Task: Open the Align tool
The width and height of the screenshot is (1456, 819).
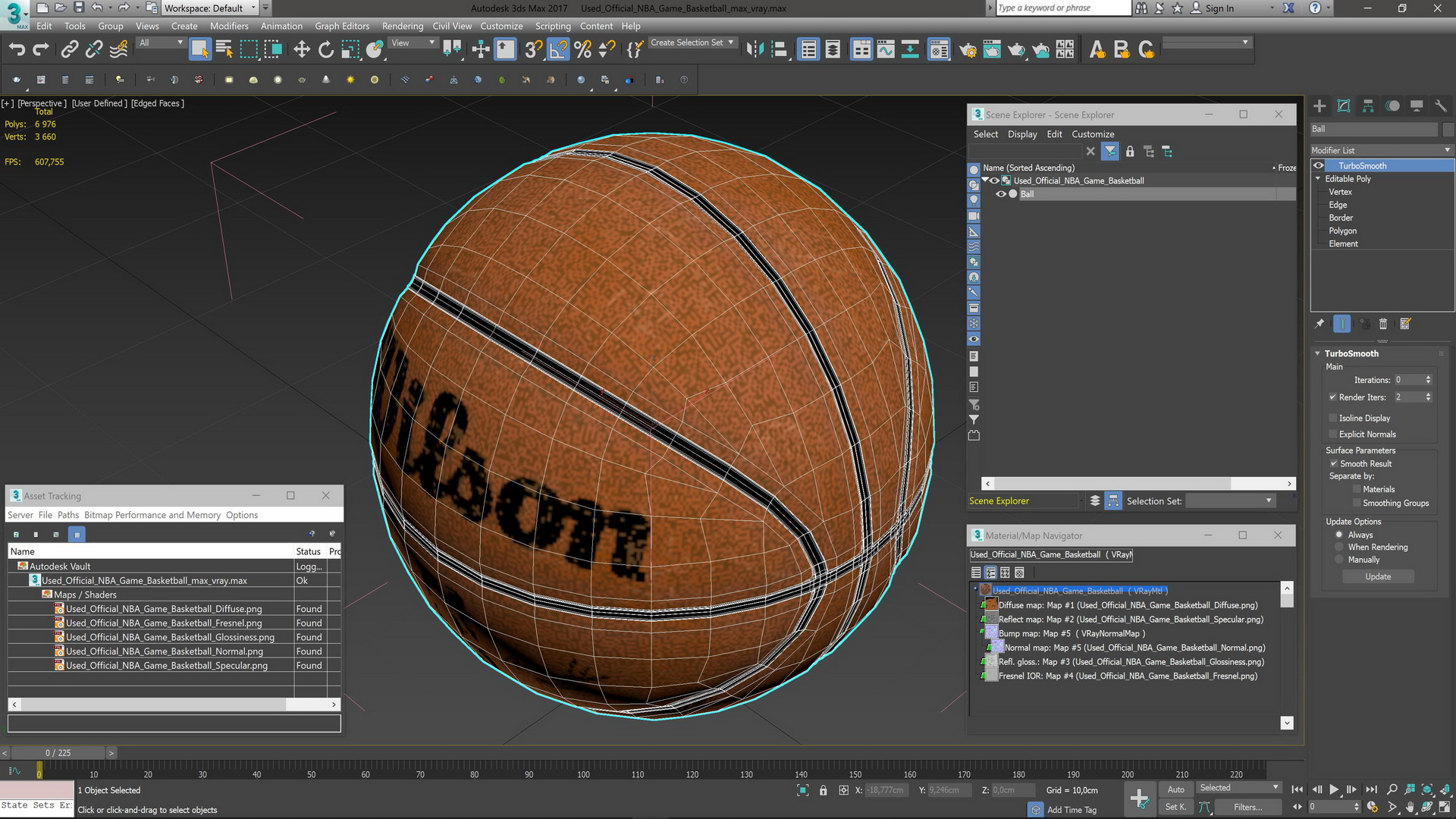Action: [x=780, y=50]
